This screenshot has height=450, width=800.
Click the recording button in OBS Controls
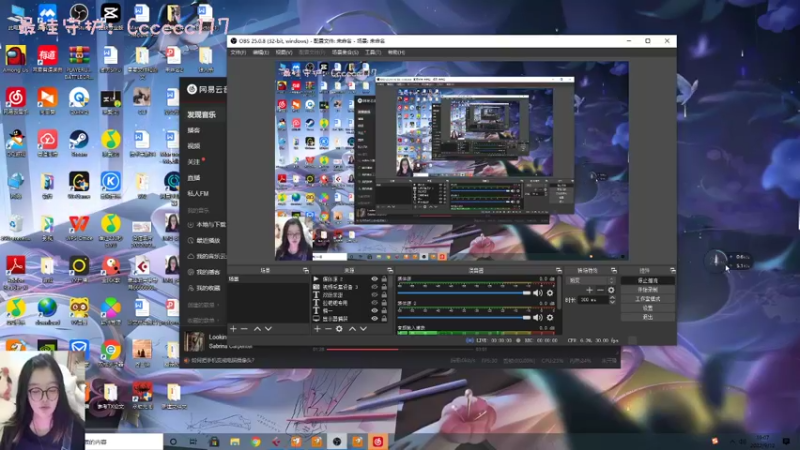(647, 290)
